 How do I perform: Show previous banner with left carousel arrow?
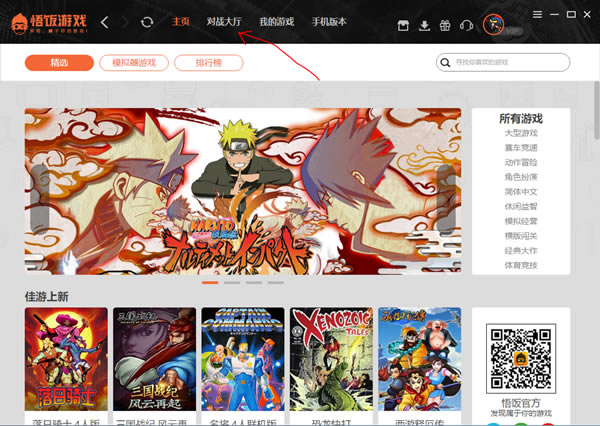(39, 199)
